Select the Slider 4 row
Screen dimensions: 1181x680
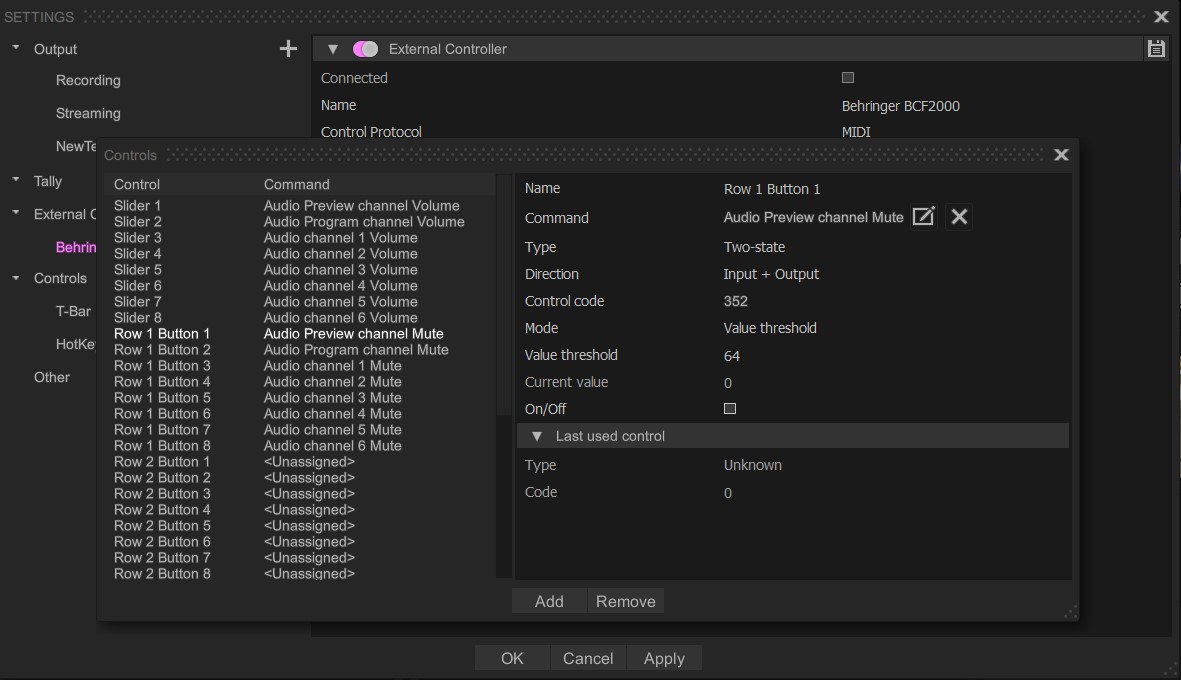click(x=300, y=254)
